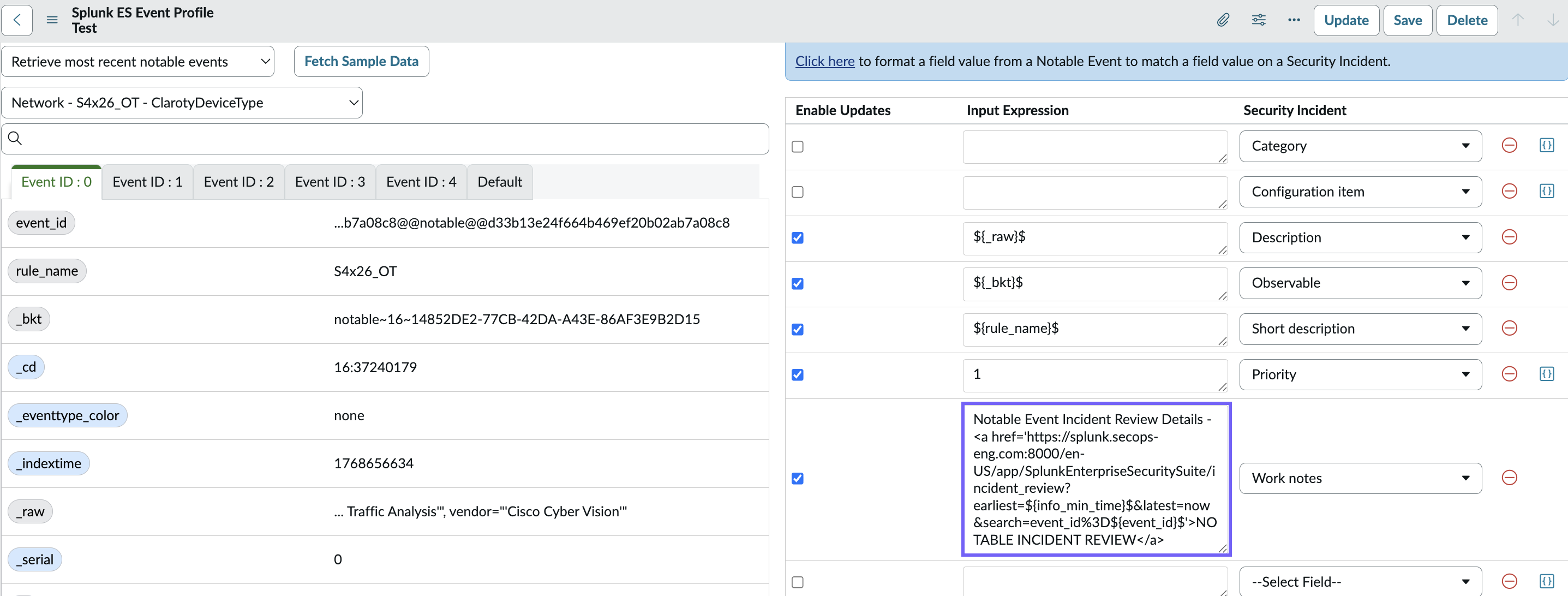
Task: Click the rule_name field pill
Action: point(47,271)
